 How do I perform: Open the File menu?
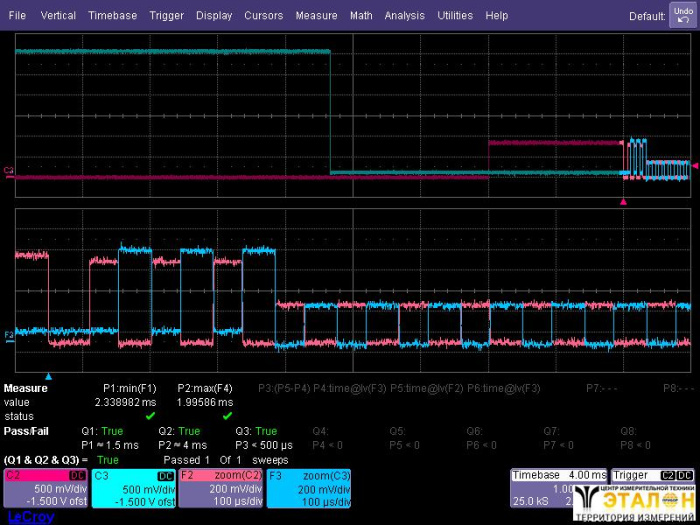18,16
